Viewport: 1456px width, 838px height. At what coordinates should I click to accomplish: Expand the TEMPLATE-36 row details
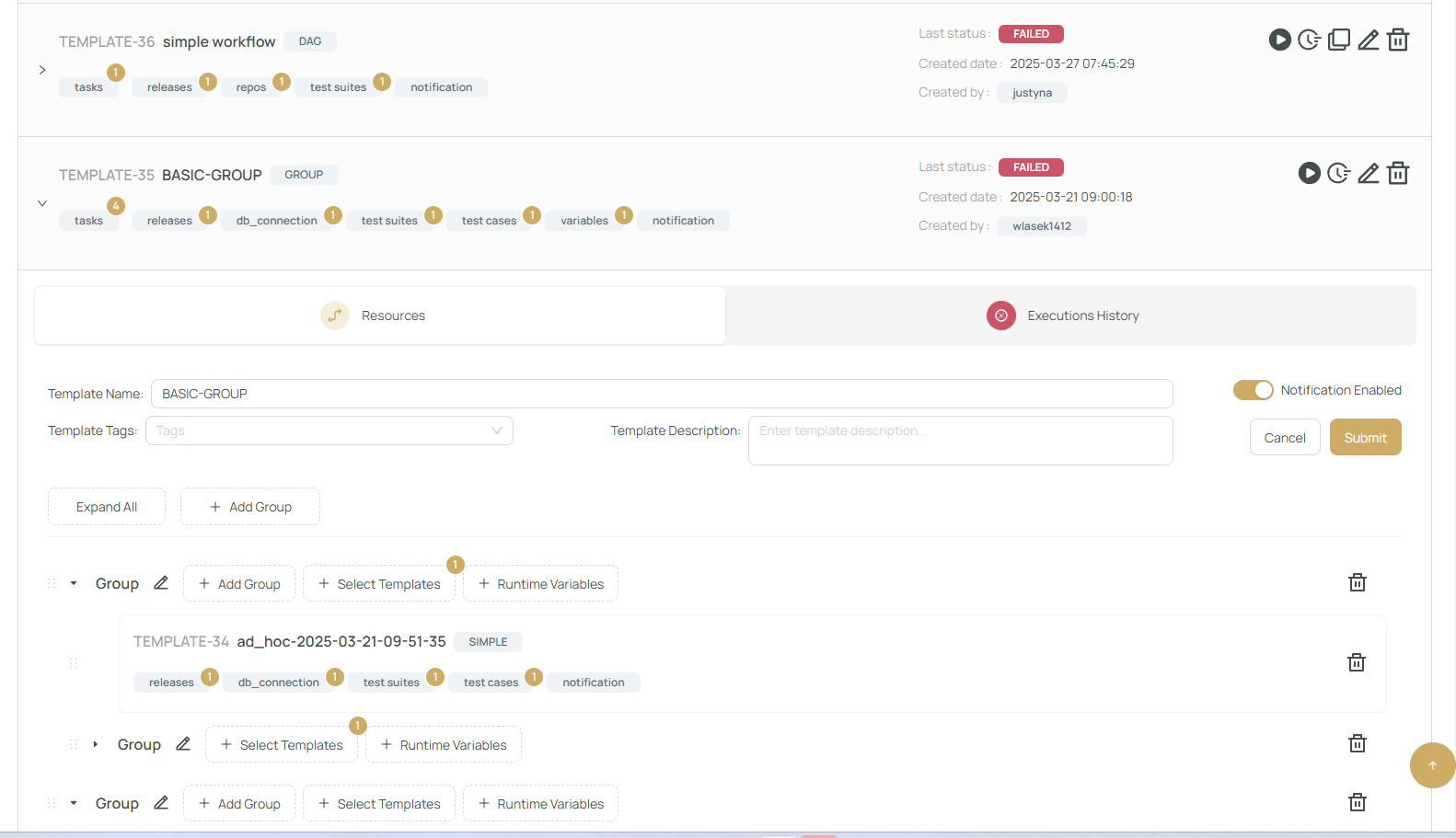click(x=42, y=70)
